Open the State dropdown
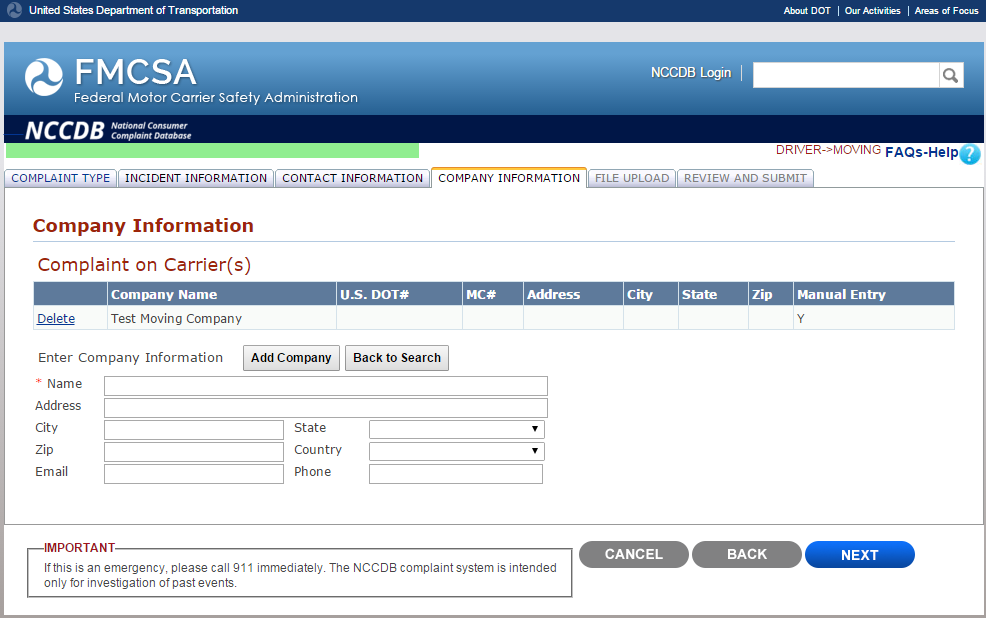The image size is (986, 618). coord(457,429)
